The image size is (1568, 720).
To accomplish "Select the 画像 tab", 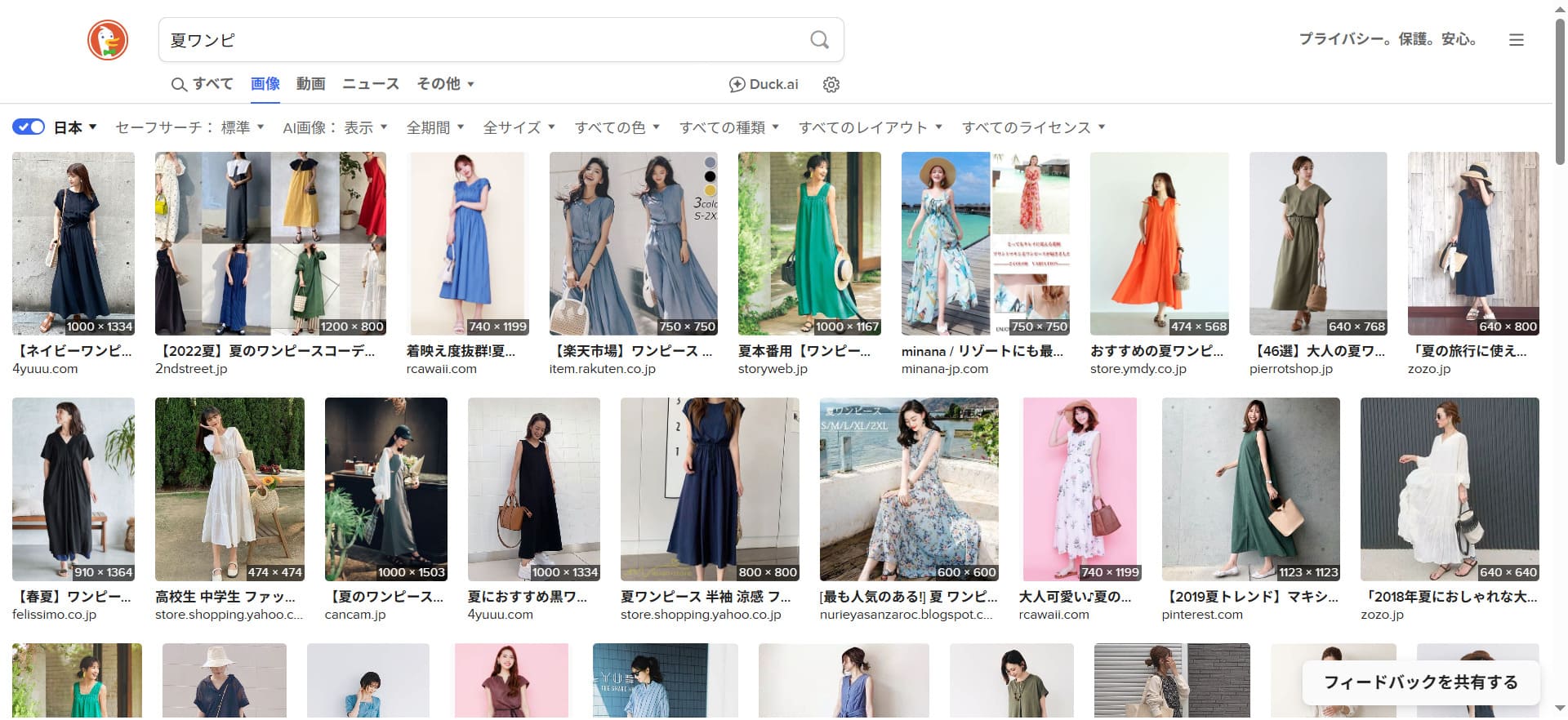I will (x=265, y=84).
